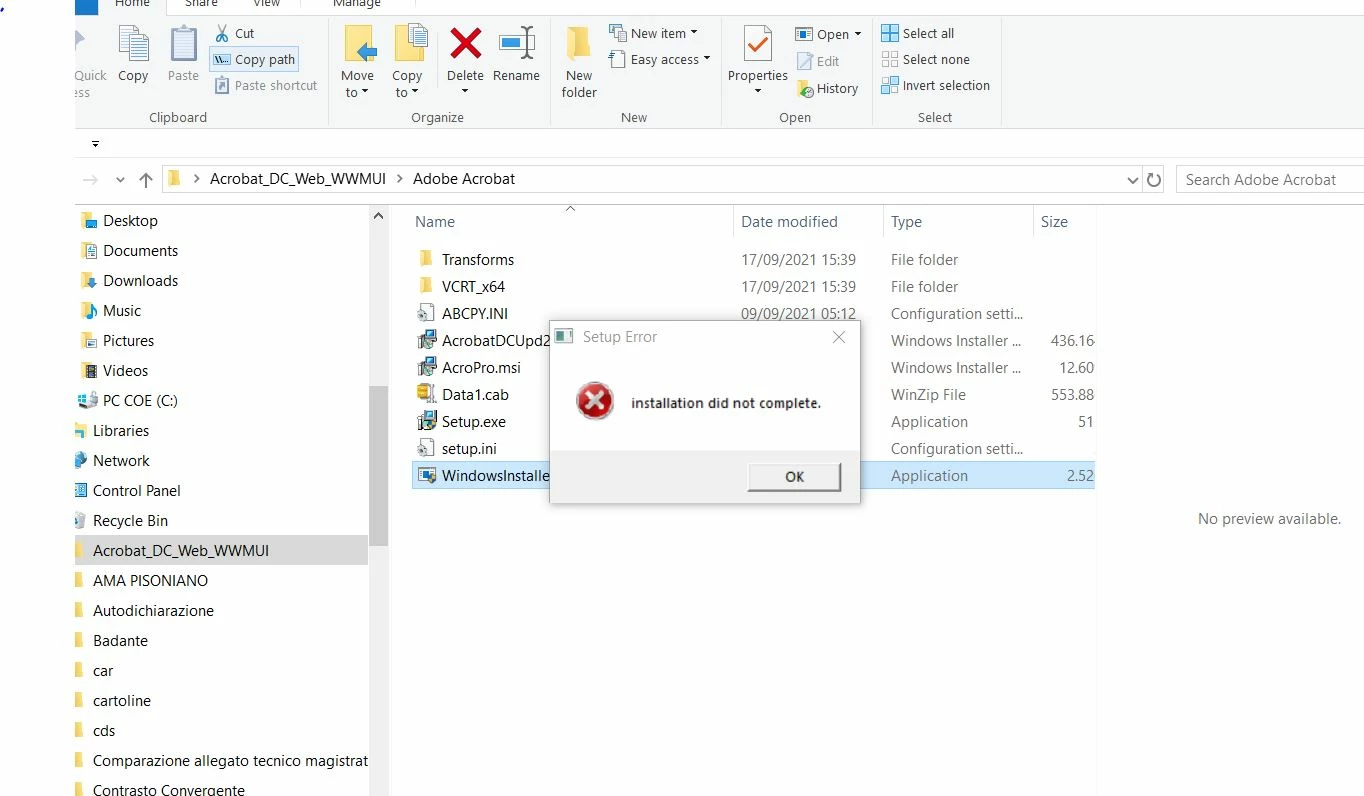1364x796 pixels.
Task: Open Downloads in the navigation pane
Action: click(140, 281)
